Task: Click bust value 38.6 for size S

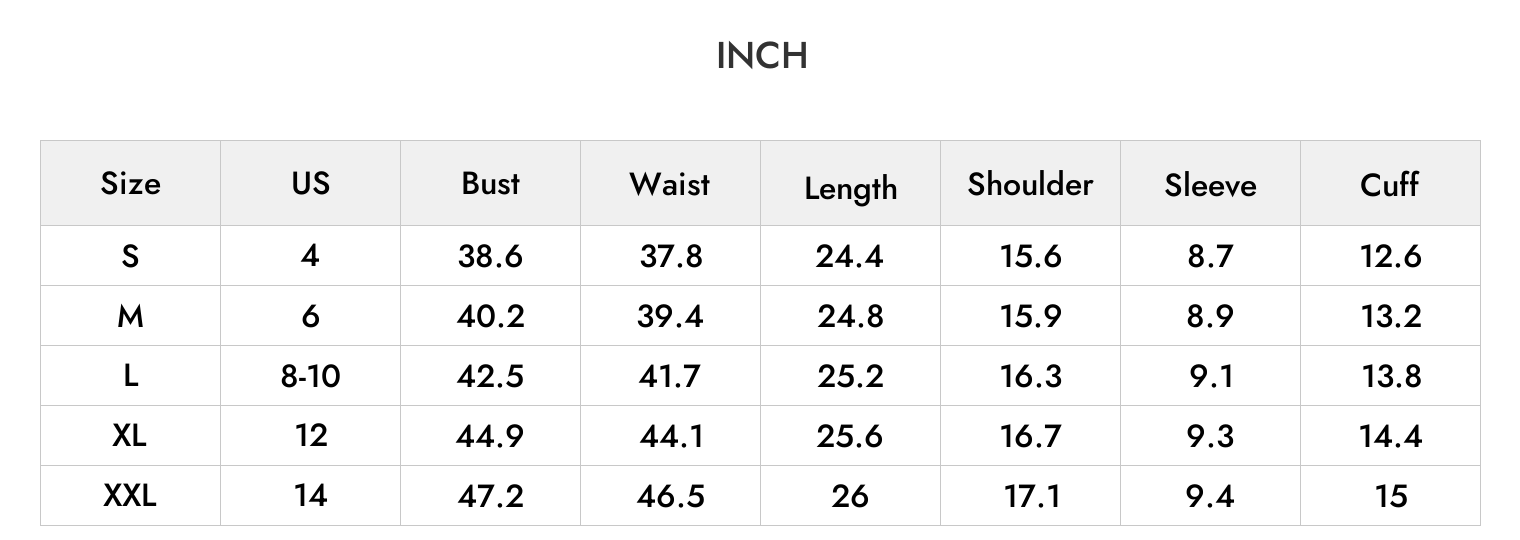Action: (x=490, y=256)
